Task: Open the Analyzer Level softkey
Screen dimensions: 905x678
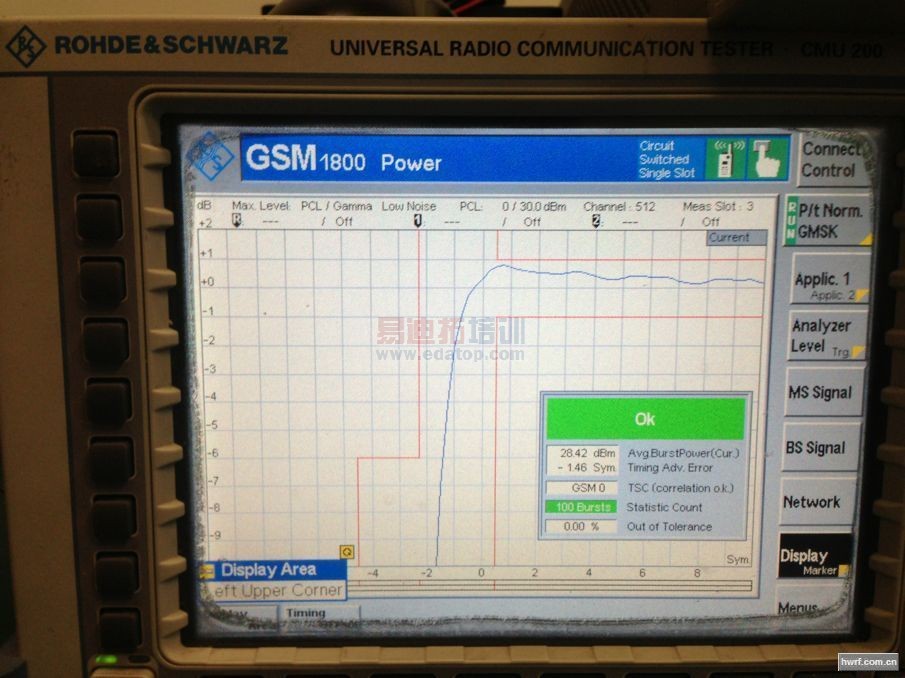Action: [827, 336]
